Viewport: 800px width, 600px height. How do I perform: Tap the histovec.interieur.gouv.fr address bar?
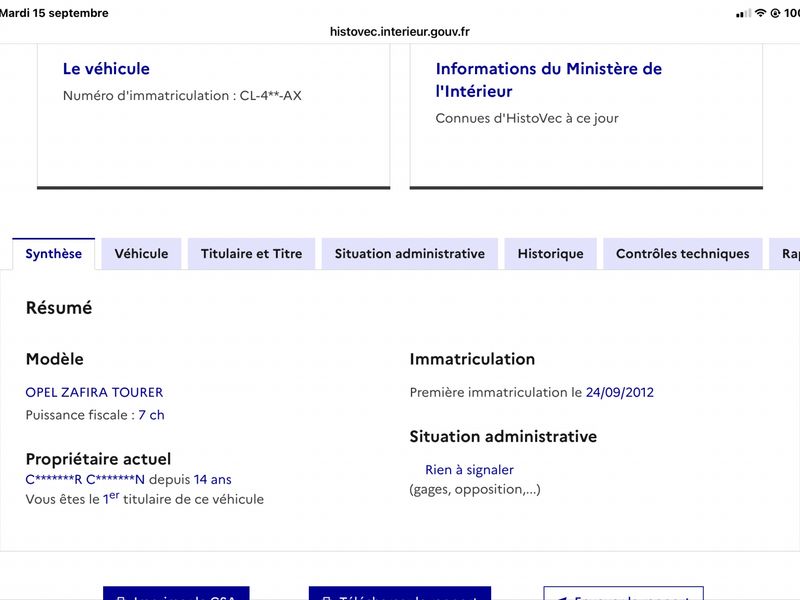pos(399,32)
